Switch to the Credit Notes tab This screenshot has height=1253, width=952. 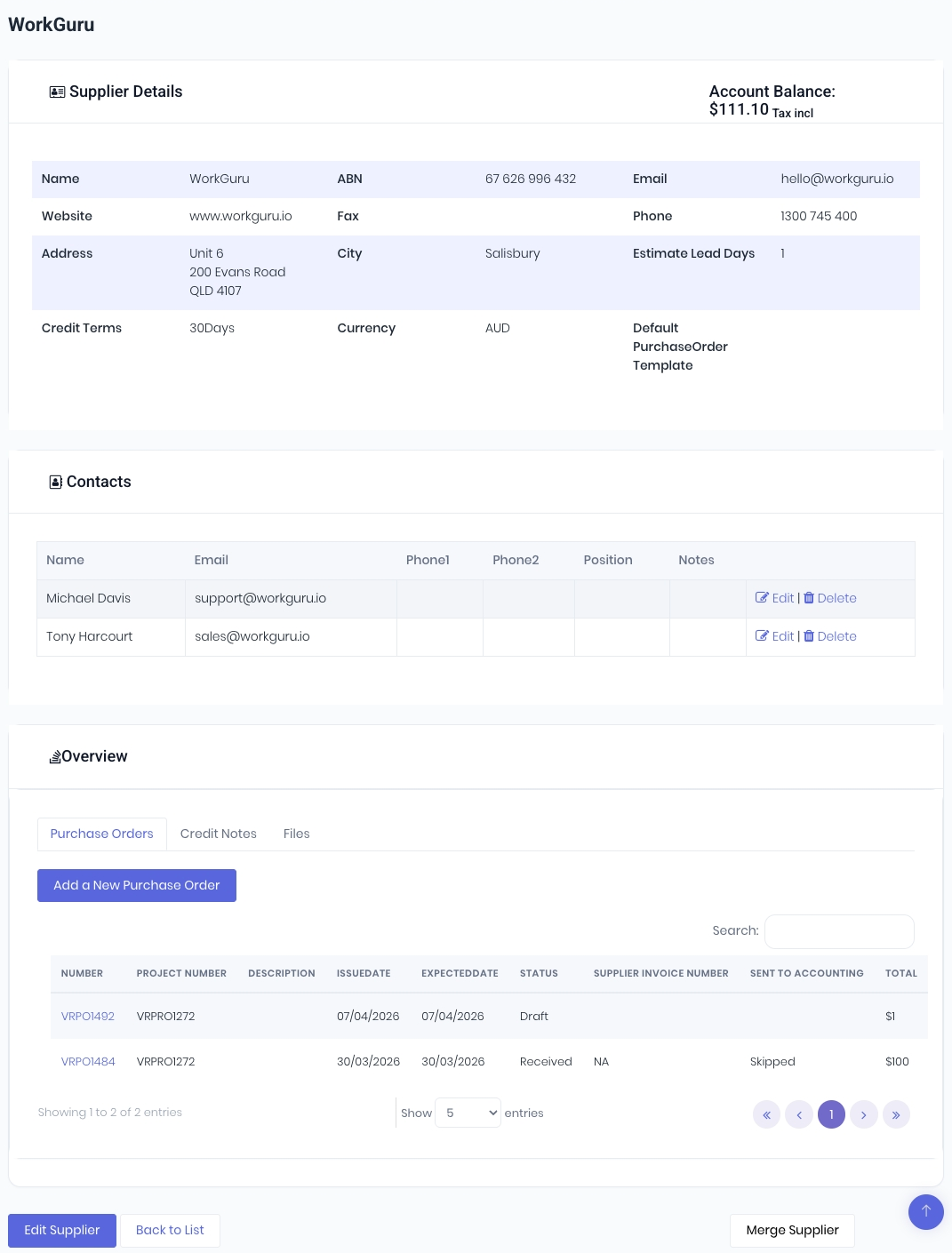click(219, 834)
